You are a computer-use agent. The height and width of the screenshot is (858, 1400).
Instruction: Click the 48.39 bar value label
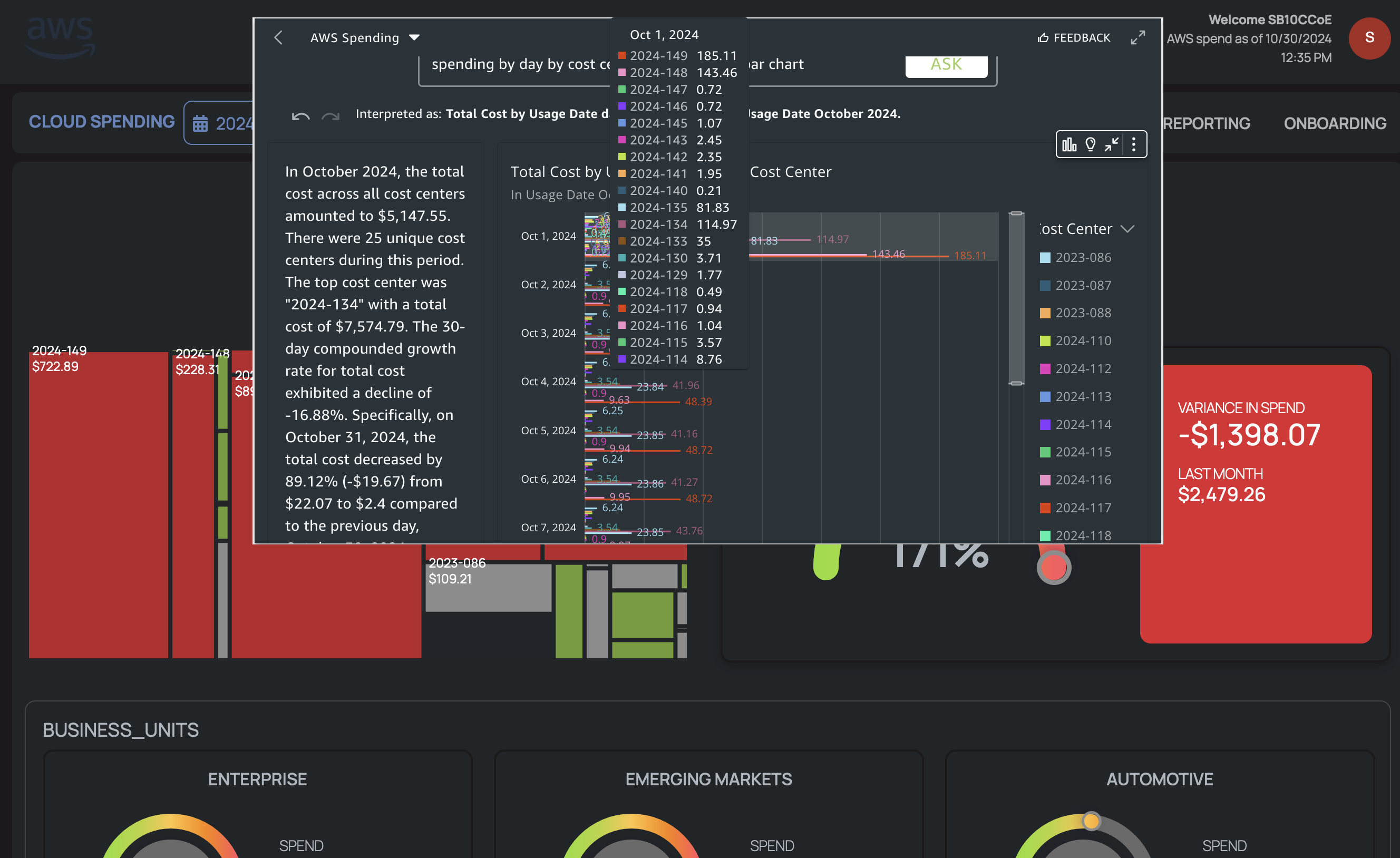[698, 402]
